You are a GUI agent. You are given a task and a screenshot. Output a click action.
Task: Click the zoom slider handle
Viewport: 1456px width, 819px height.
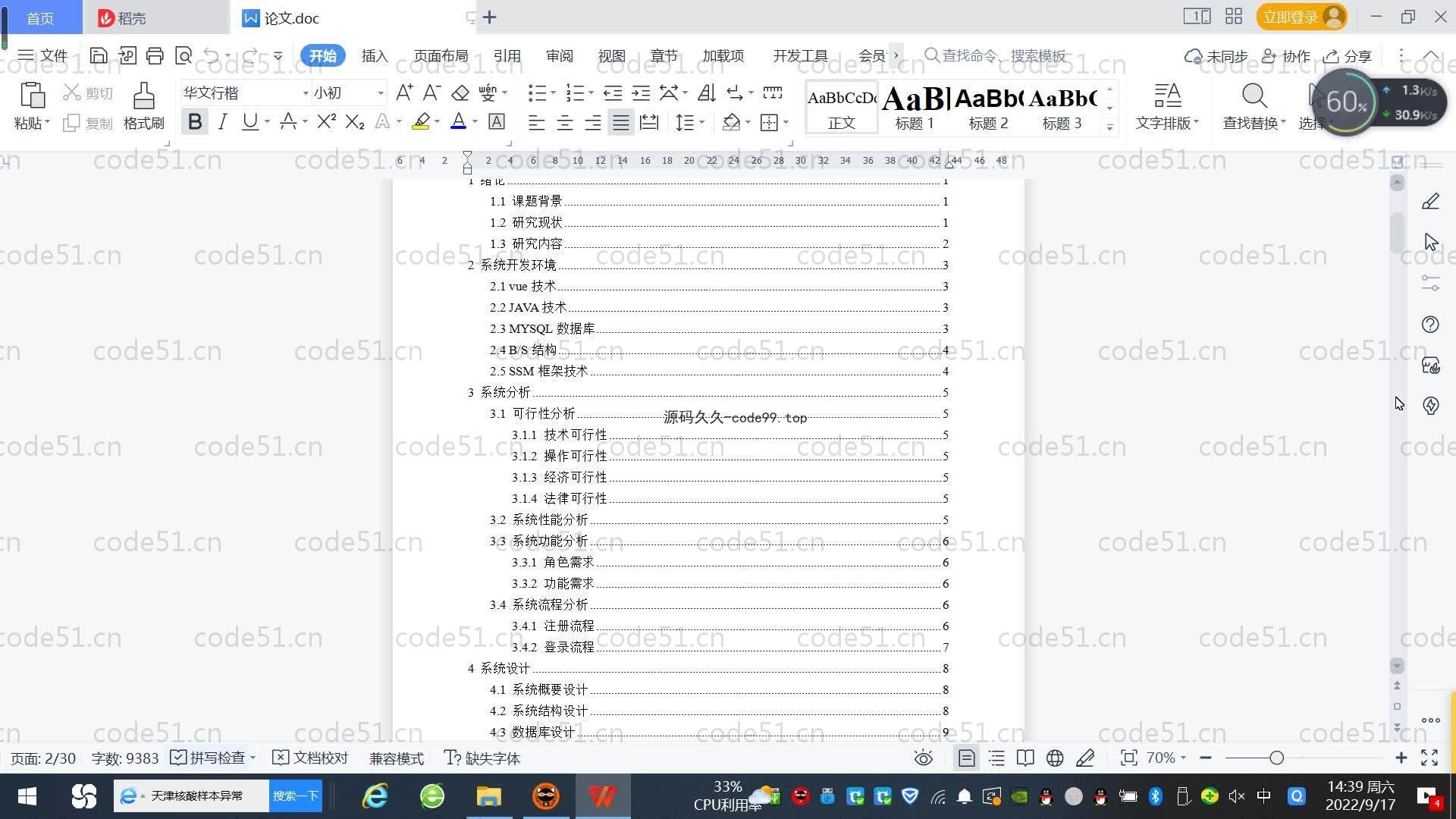tap(1276, 758)
